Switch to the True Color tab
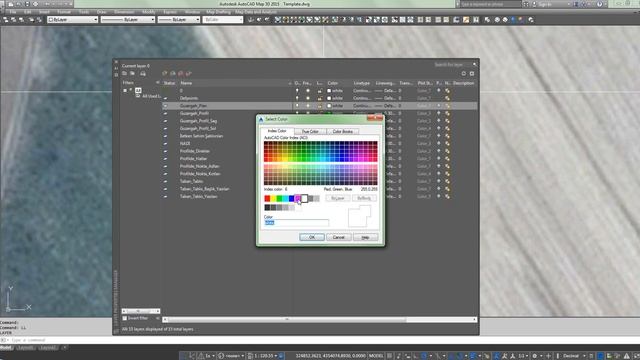 [310, 131]
